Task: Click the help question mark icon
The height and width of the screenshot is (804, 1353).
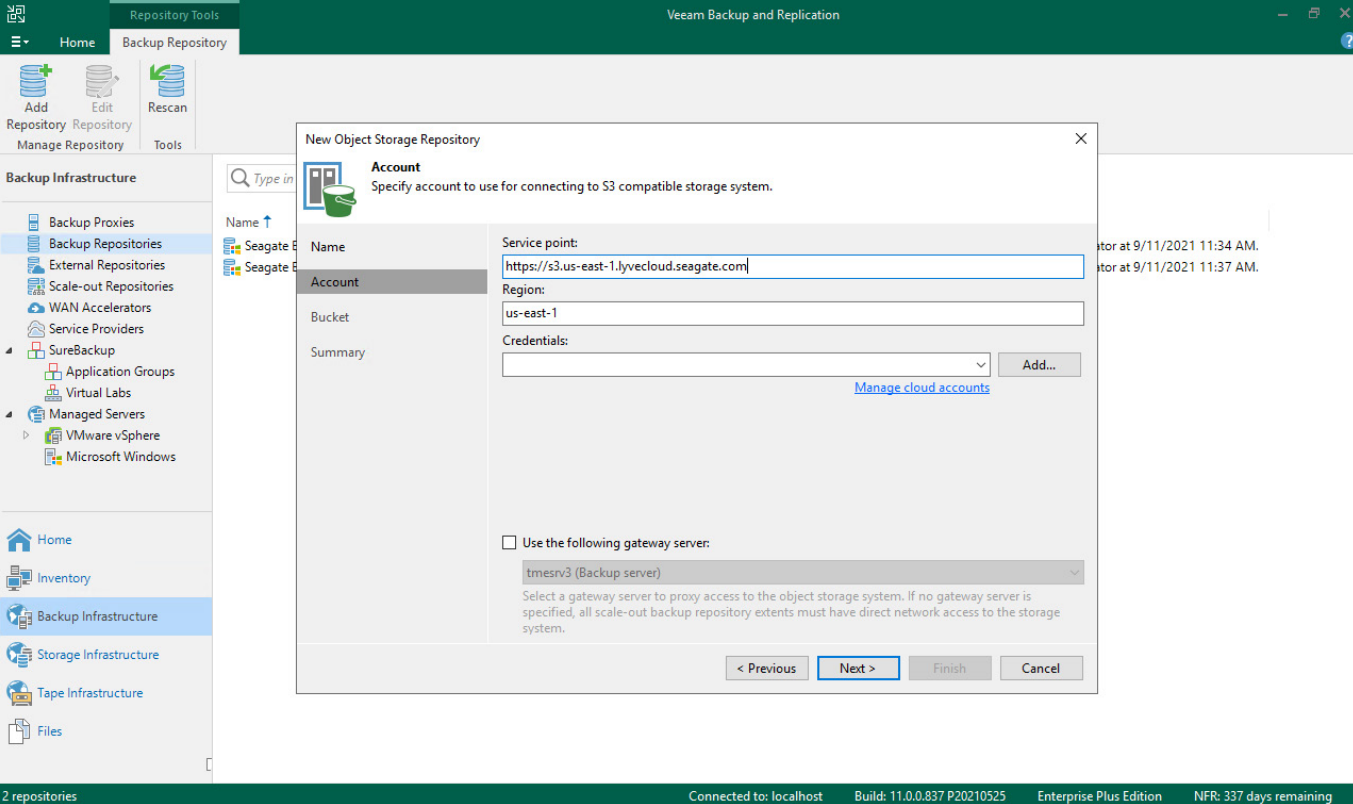Action: coord(1346,42)
